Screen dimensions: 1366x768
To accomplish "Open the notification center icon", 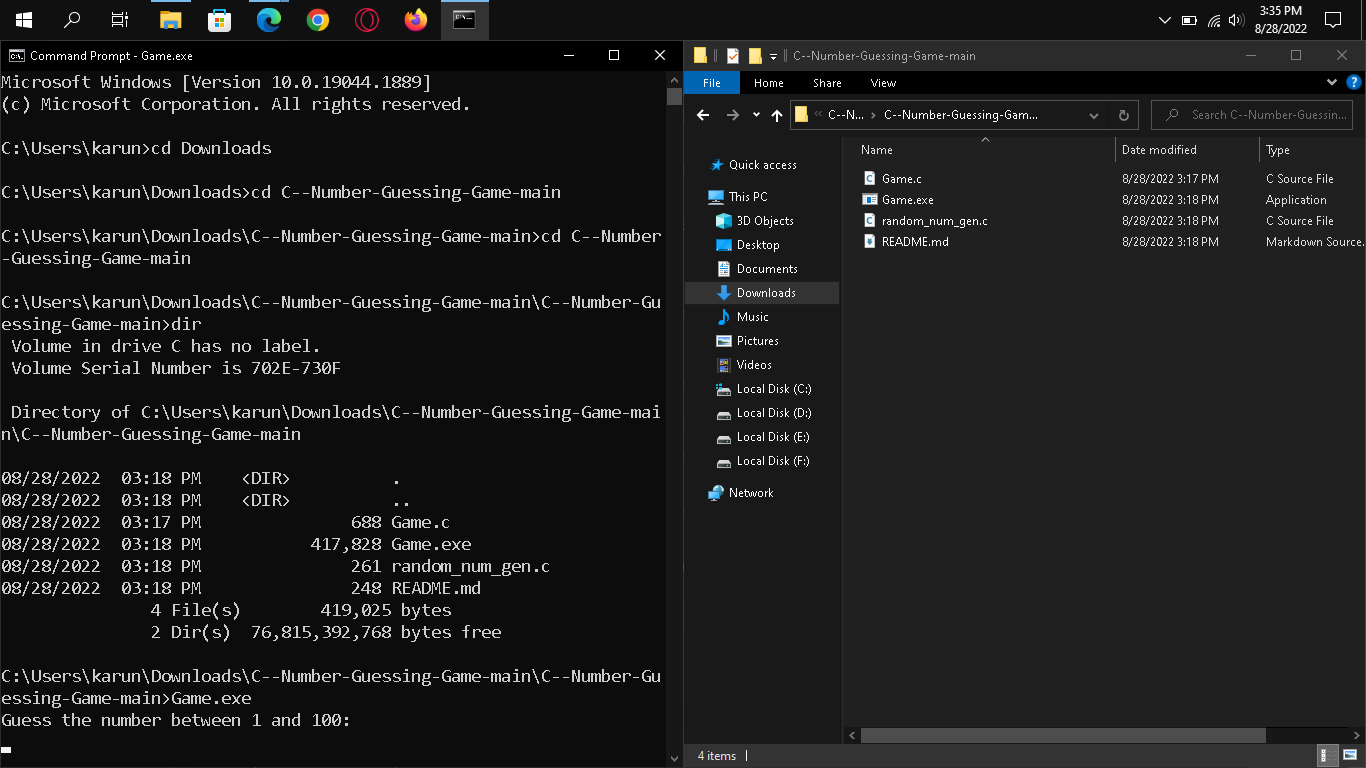I will pos(1332,20).
